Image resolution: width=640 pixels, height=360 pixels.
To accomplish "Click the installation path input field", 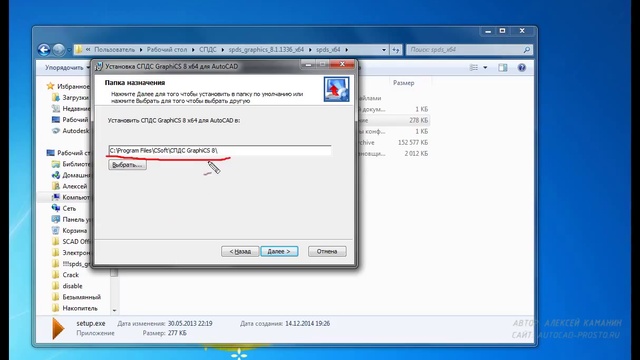I will (x=220, y=151).
